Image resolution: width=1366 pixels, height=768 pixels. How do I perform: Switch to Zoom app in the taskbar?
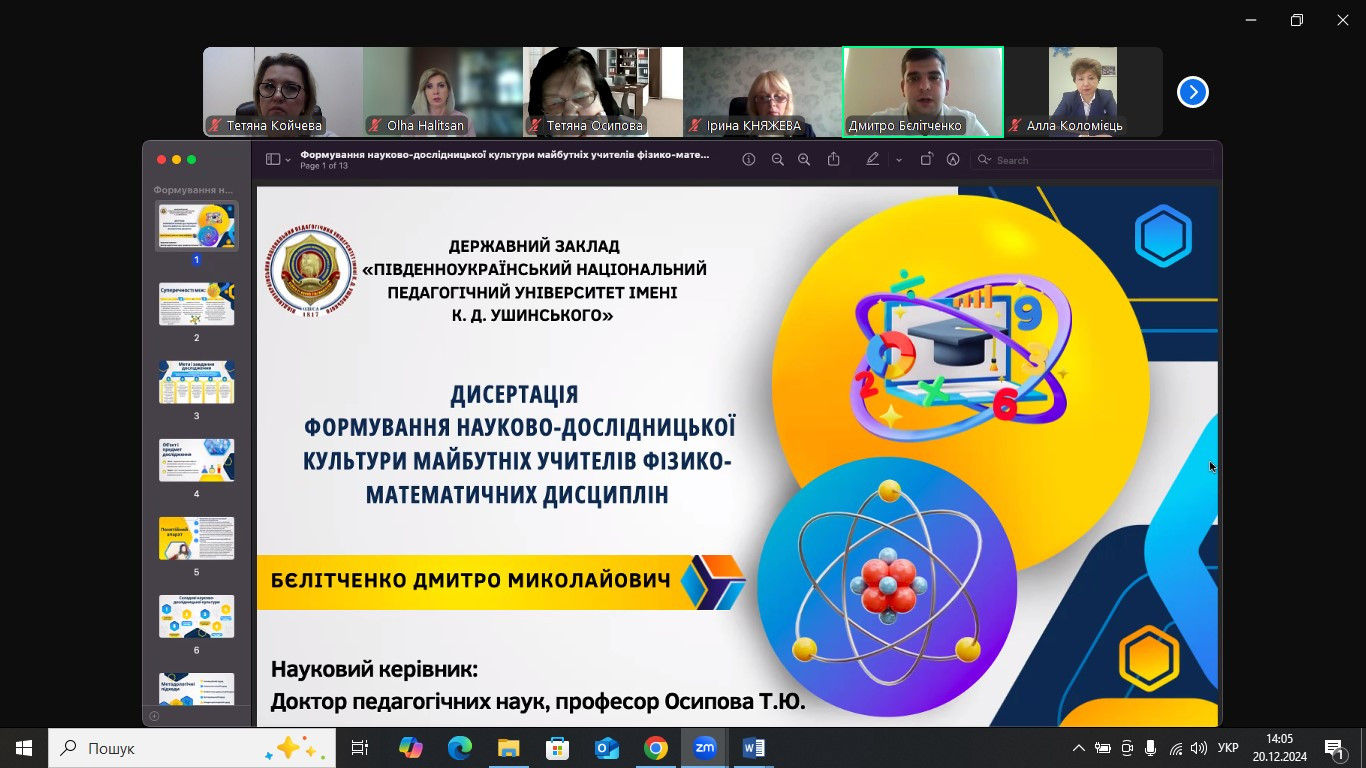click(705, 748)
